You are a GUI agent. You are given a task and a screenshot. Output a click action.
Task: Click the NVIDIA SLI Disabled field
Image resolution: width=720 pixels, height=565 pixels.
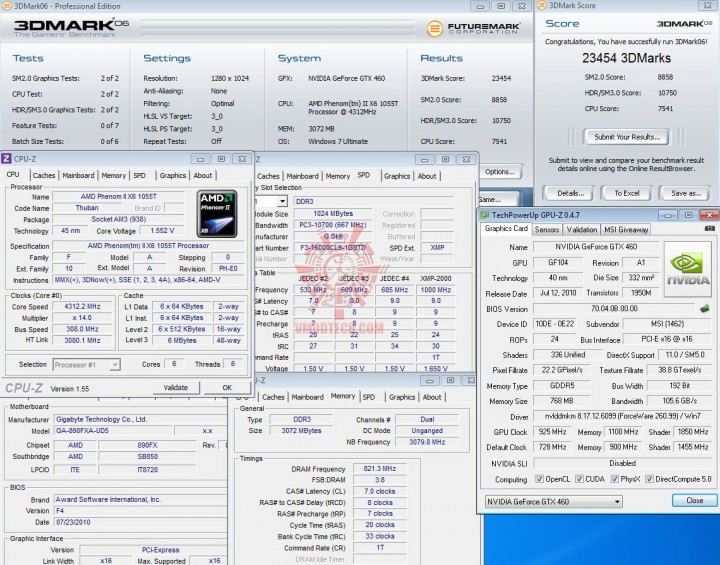click(622, 463)
